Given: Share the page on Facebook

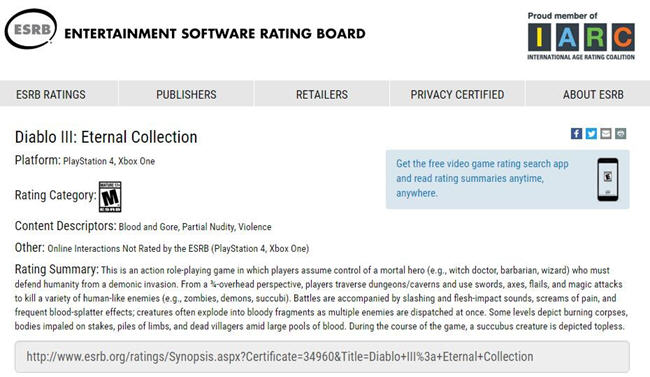Looking at the screenshot, I should [576, 134].
